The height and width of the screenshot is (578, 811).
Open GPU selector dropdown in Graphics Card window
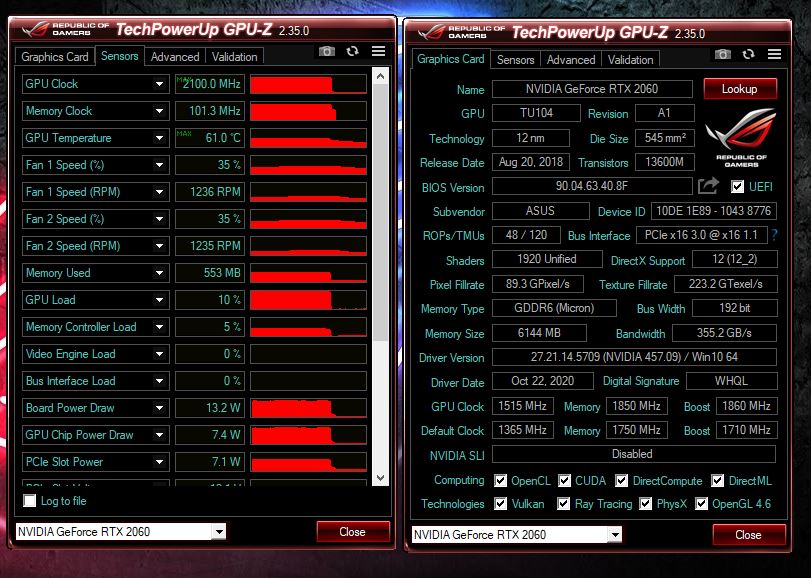pos(614,535)
